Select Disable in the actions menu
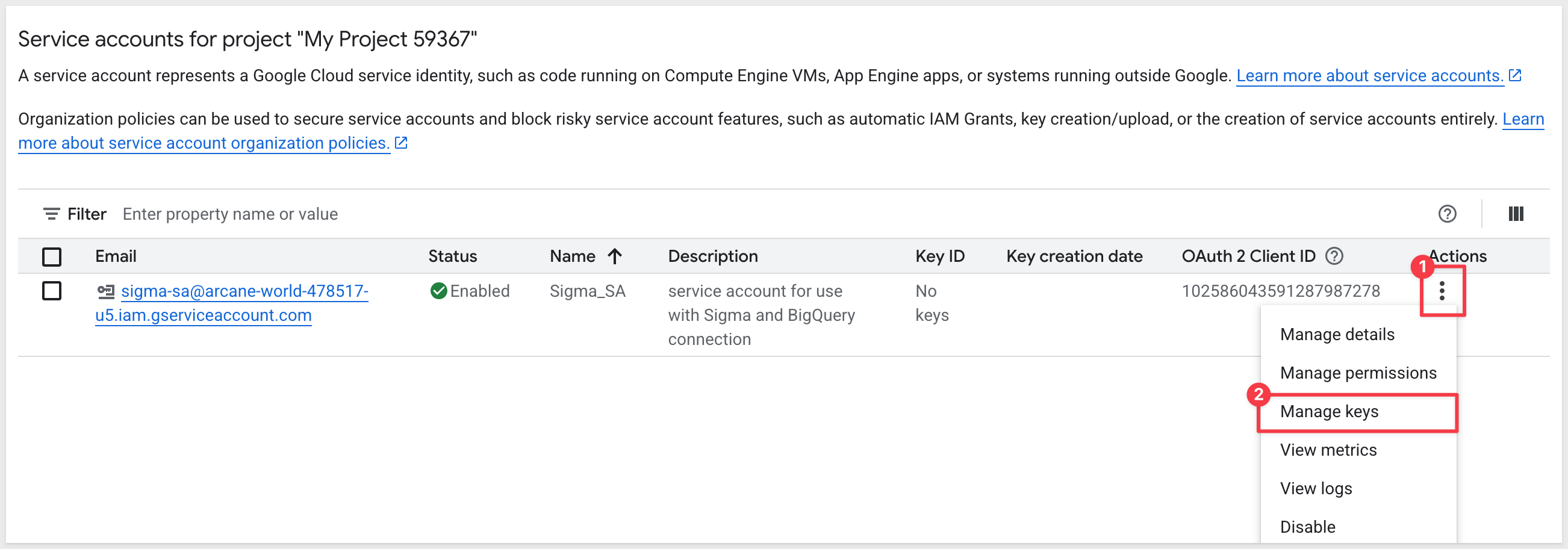The height and width of the screenshot is (549, 1568). (1307, 527)
